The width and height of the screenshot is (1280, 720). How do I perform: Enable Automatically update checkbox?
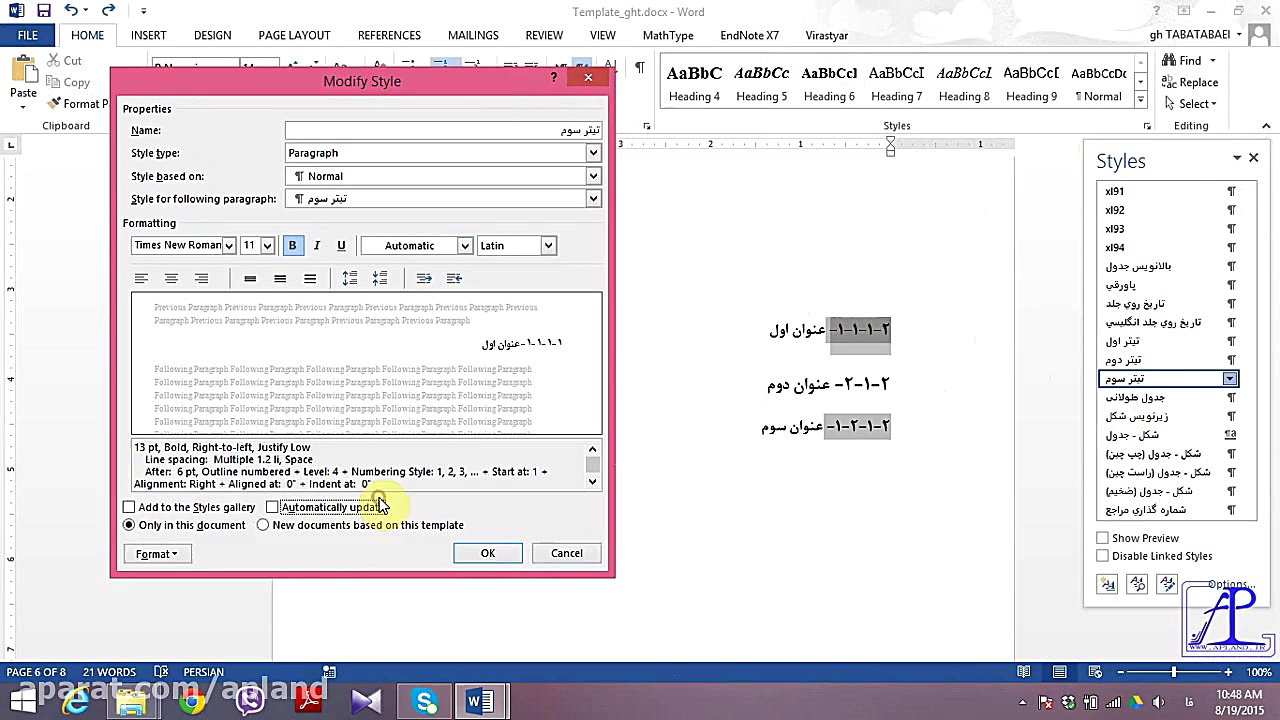pyautogui.click(x=272, y=507)
